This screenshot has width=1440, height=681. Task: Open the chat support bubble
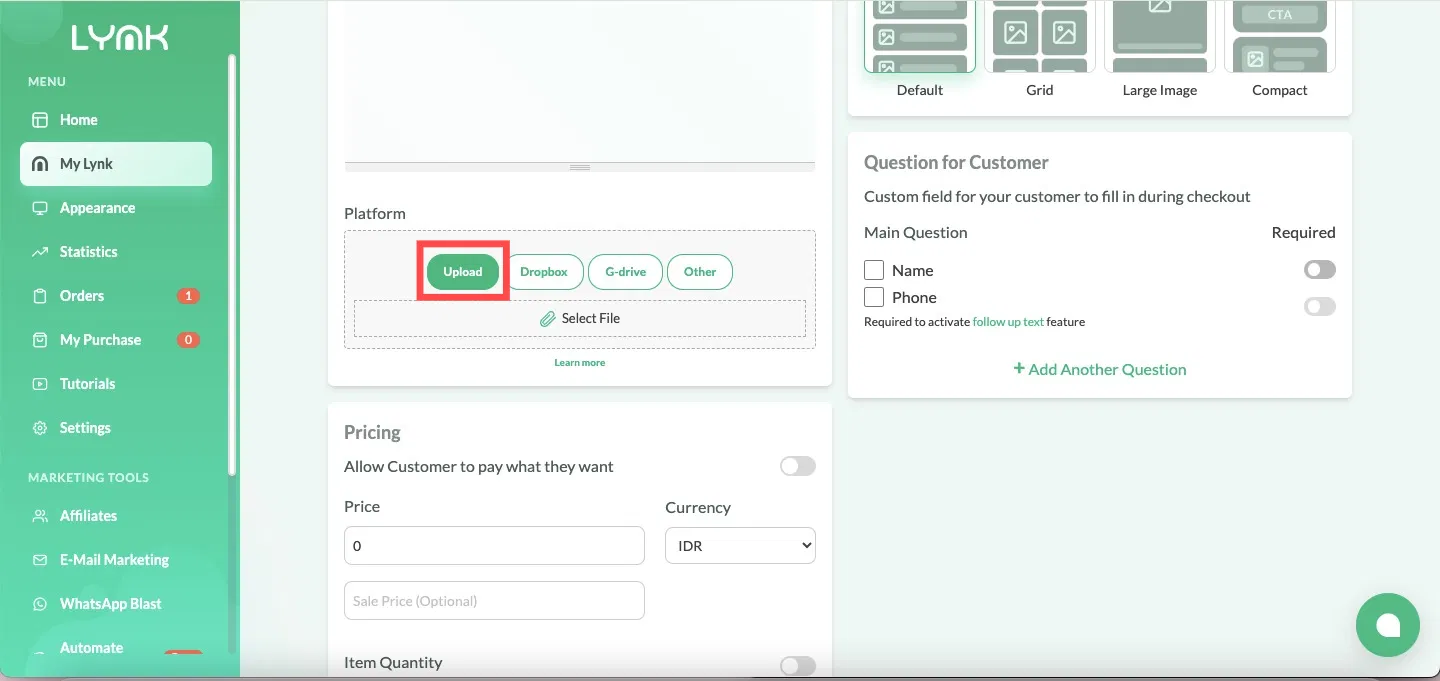click(x=1387, y=625)
